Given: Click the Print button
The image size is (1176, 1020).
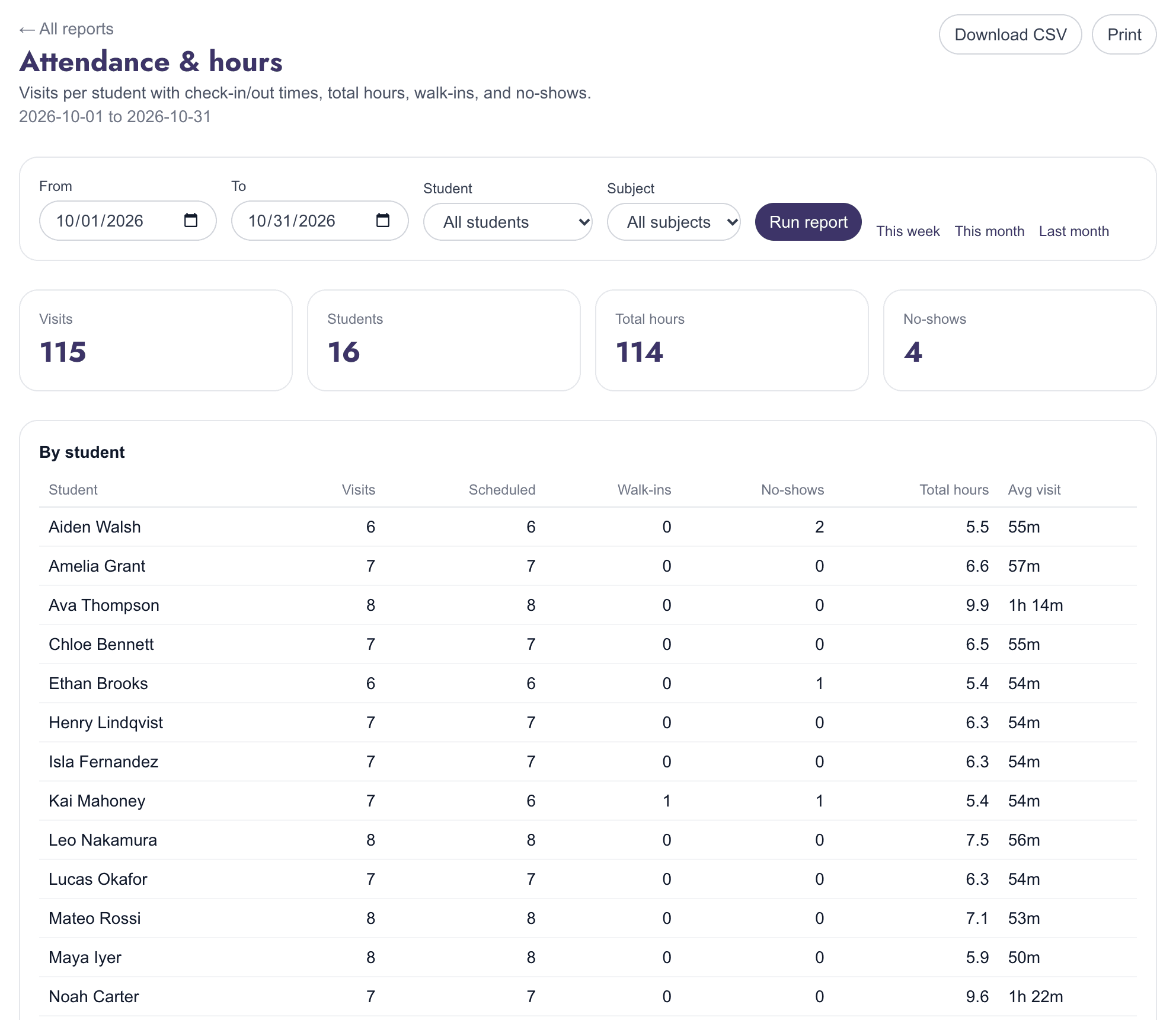Looking at the screenshot, I should click(1124, 34).
